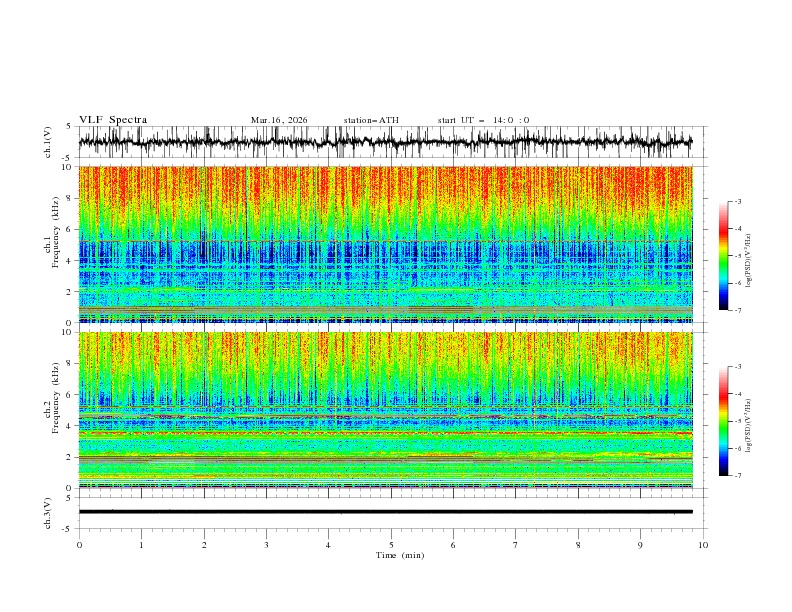
Task: Click the log(PSD) label beside ch.2 colorbar
Action: (x=748, y=426)
